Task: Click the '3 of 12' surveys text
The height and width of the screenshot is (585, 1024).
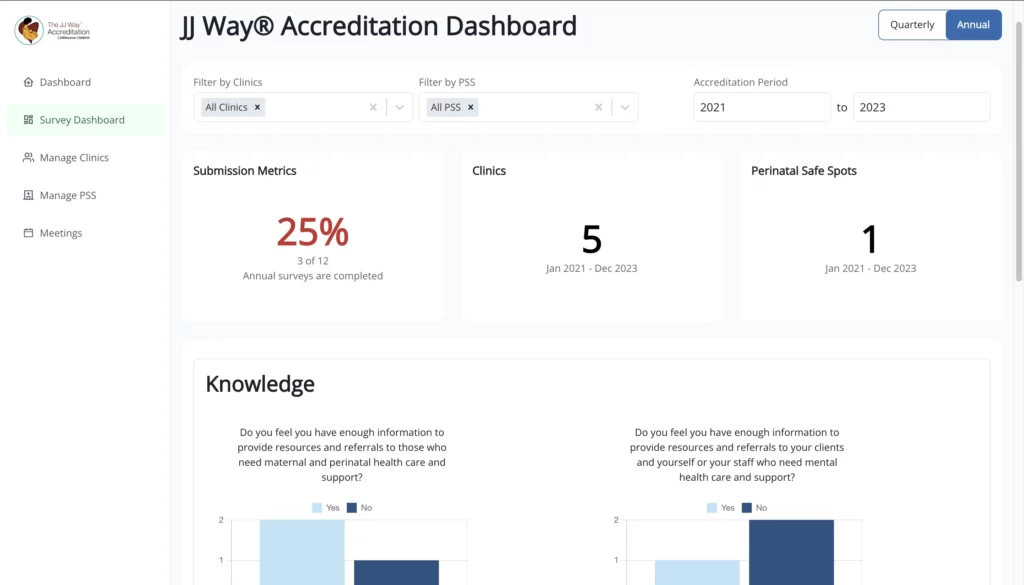Action: pos(313,261)
